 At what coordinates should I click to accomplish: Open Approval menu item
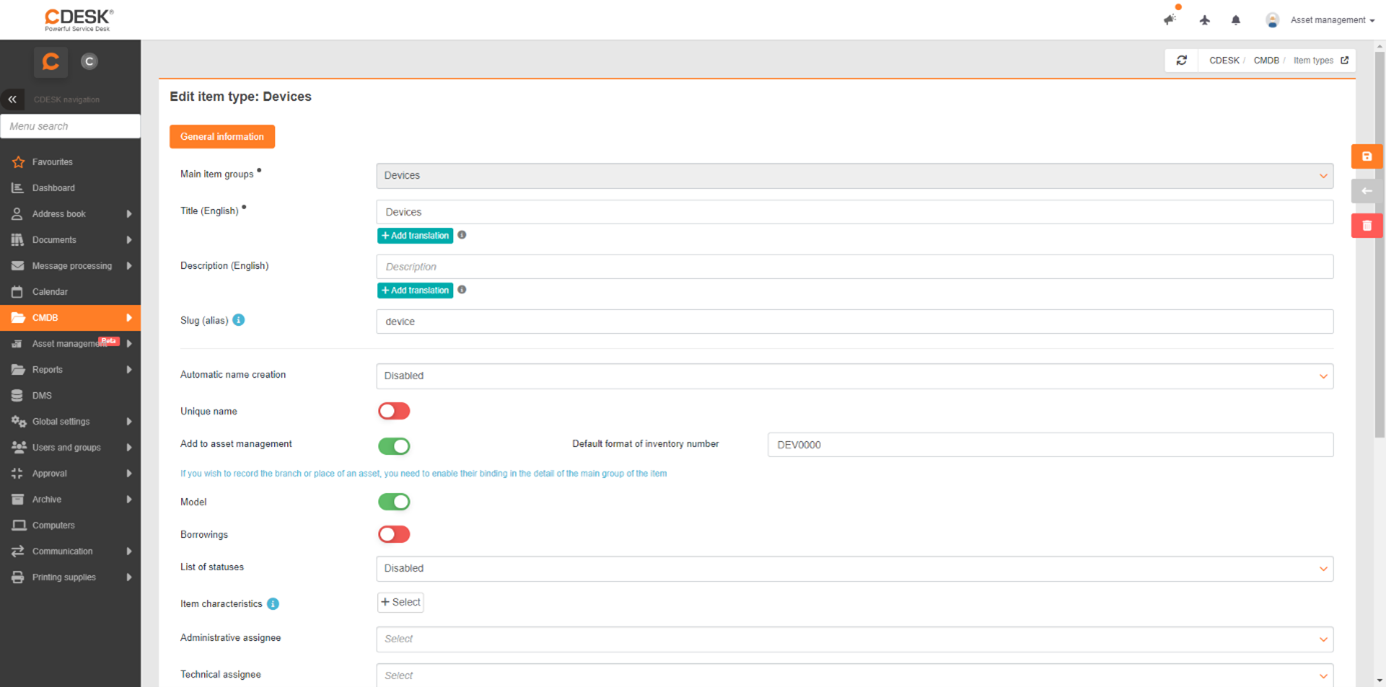[x=70, y=474]
